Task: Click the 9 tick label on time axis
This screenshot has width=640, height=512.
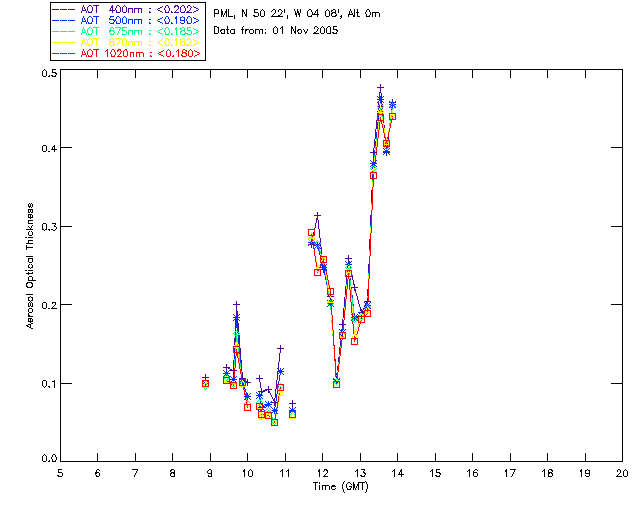Action: (210, 473)
